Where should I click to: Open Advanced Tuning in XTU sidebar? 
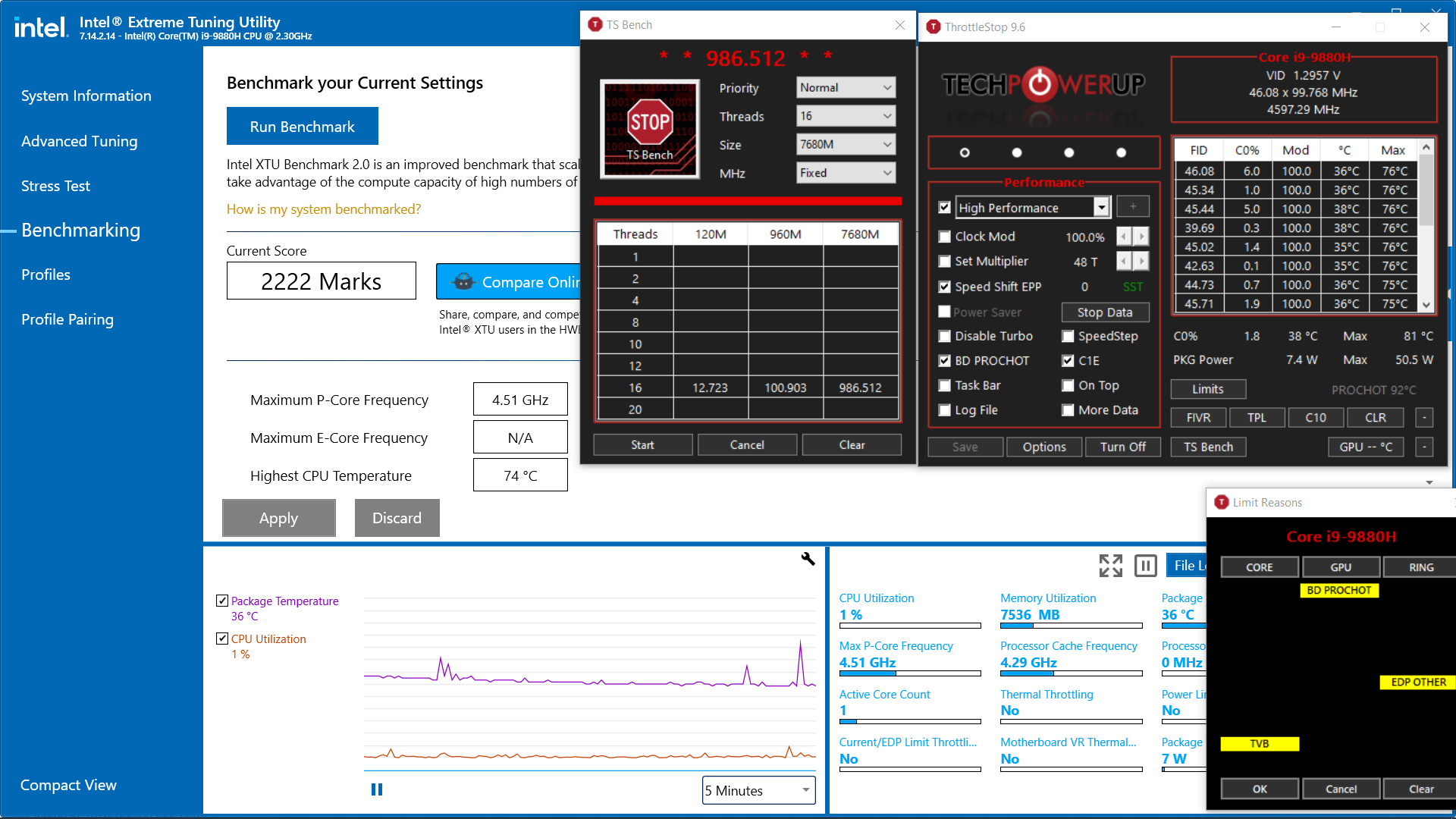(80, 141)
